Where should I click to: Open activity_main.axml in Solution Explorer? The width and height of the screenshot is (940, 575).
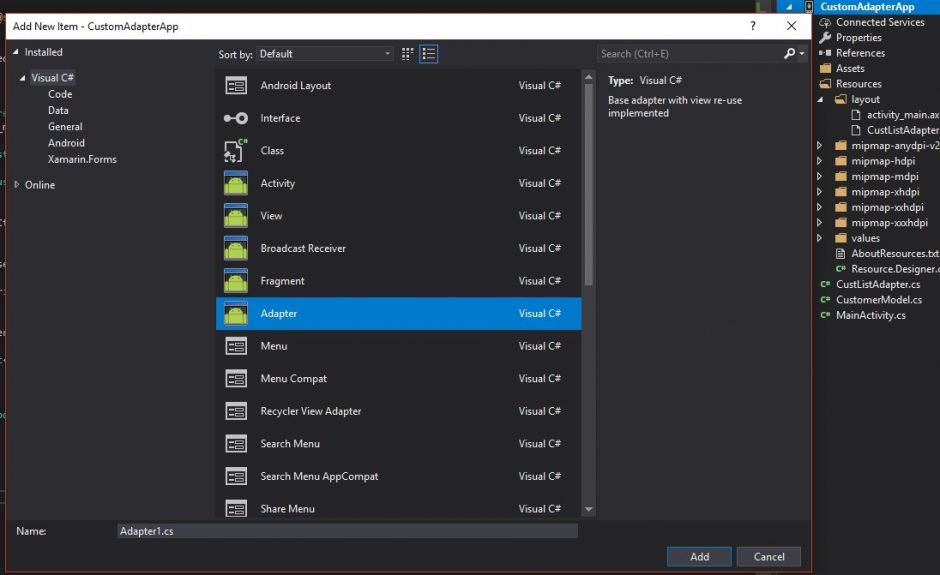tap(902, 115)
